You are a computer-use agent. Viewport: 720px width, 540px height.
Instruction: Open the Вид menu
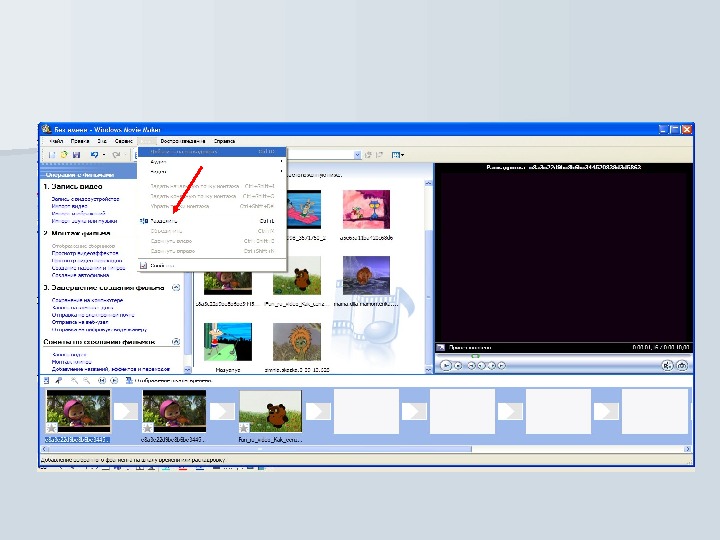pyautogui.click(x=102, y=141)
